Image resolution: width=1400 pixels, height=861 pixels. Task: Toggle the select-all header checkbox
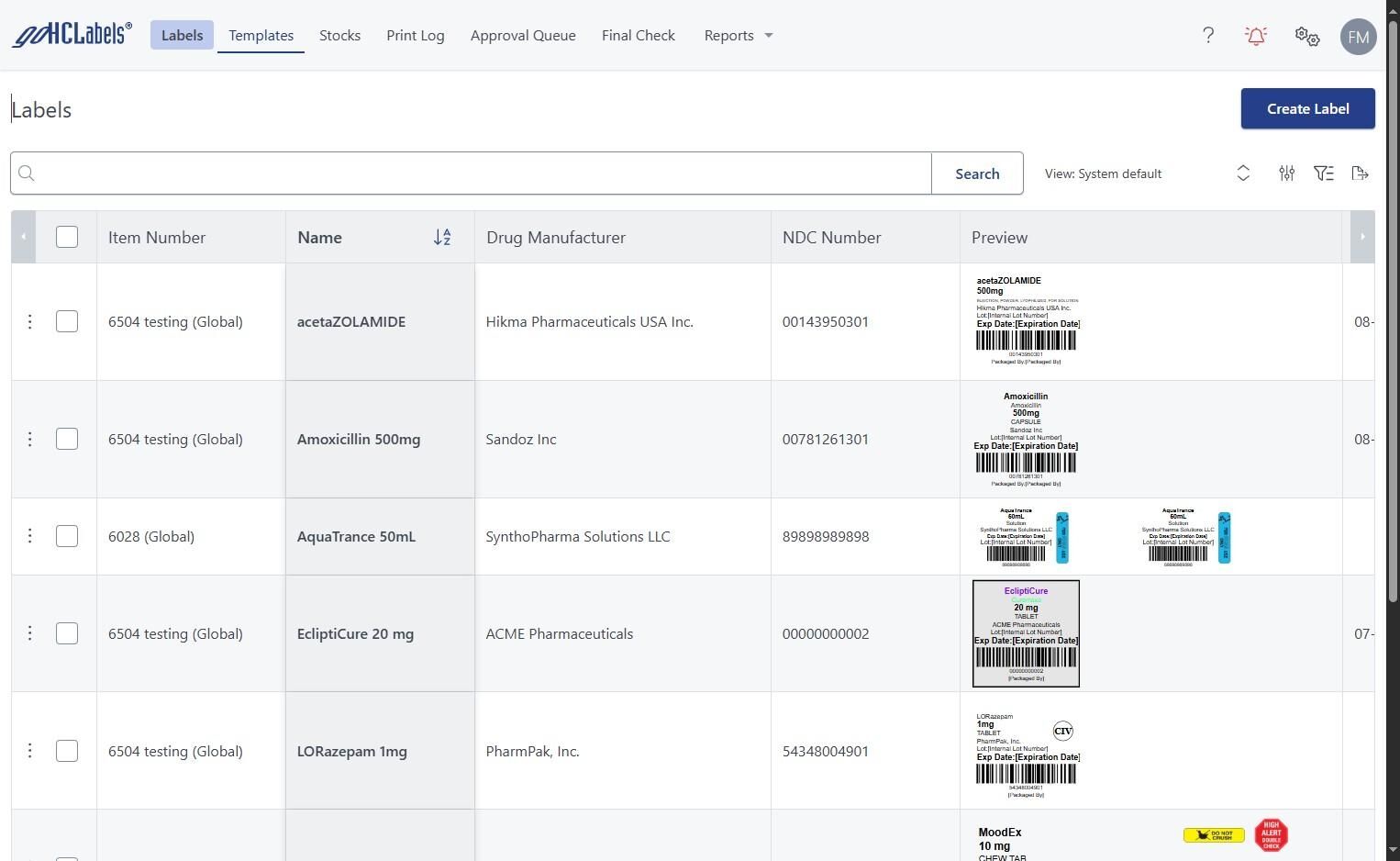(67, 238)
